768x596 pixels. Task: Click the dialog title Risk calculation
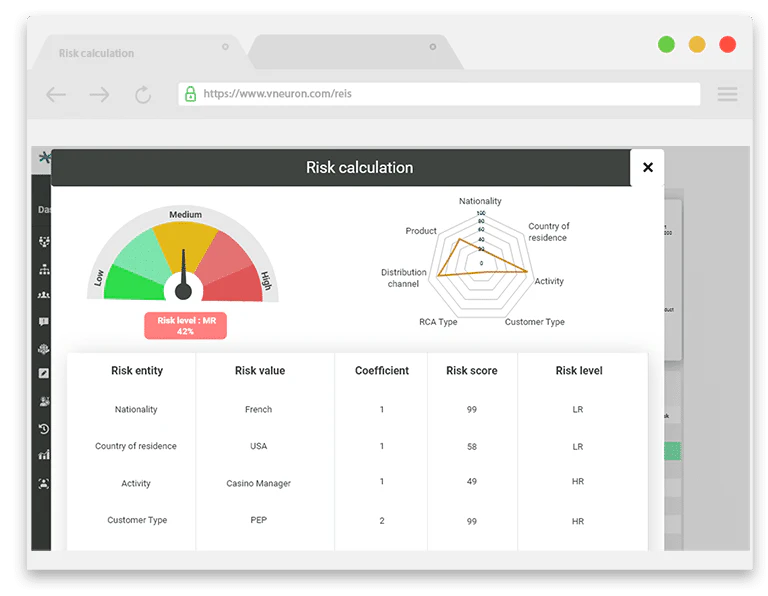pyautogui.click(x=360, y=167)
